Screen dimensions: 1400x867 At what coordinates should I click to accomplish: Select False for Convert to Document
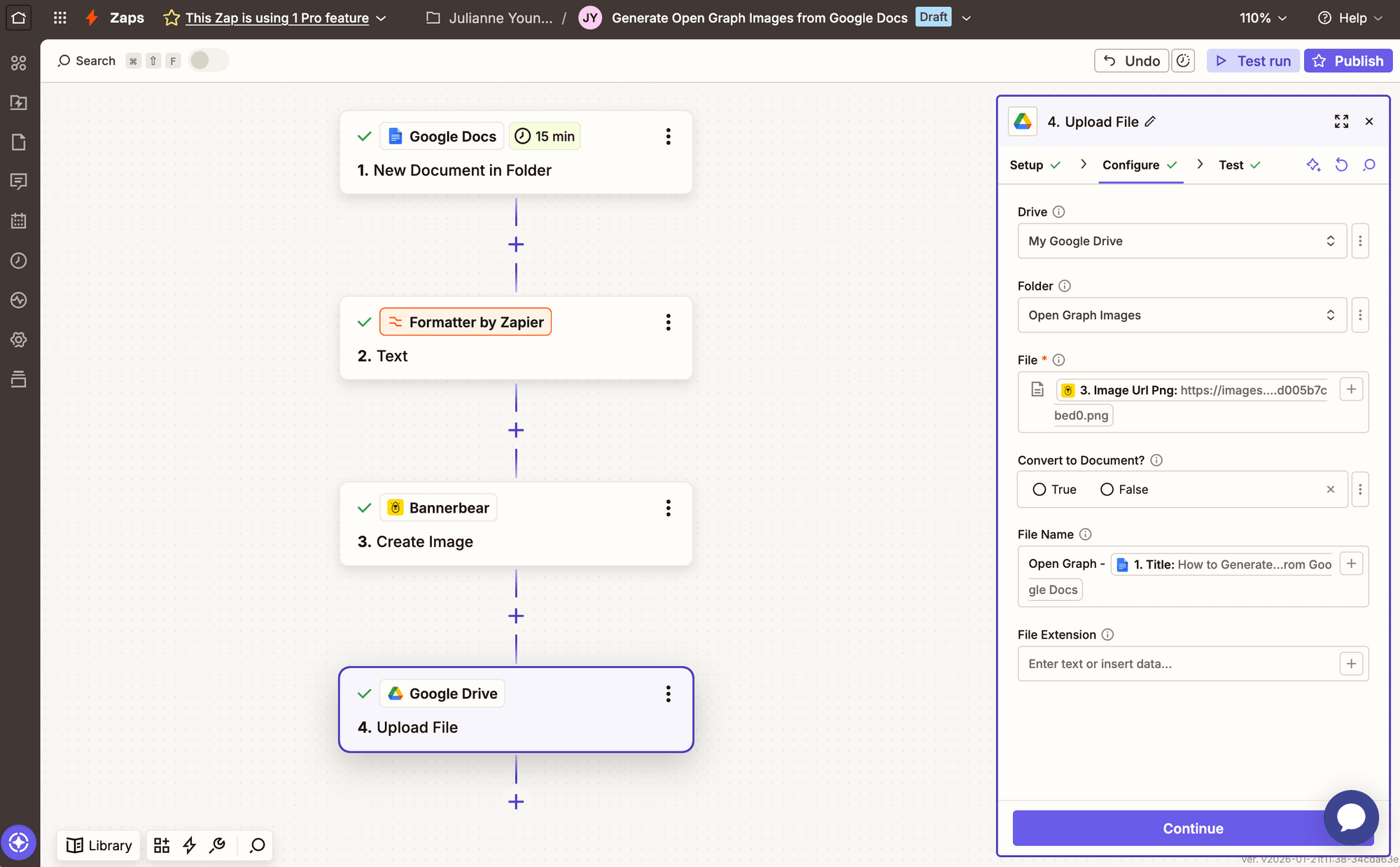[x=1107, y=490]
